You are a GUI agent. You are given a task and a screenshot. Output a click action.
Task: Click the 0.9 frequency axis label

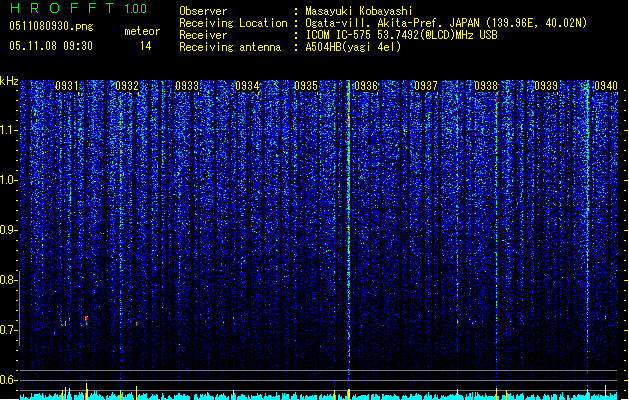[9, 230]
